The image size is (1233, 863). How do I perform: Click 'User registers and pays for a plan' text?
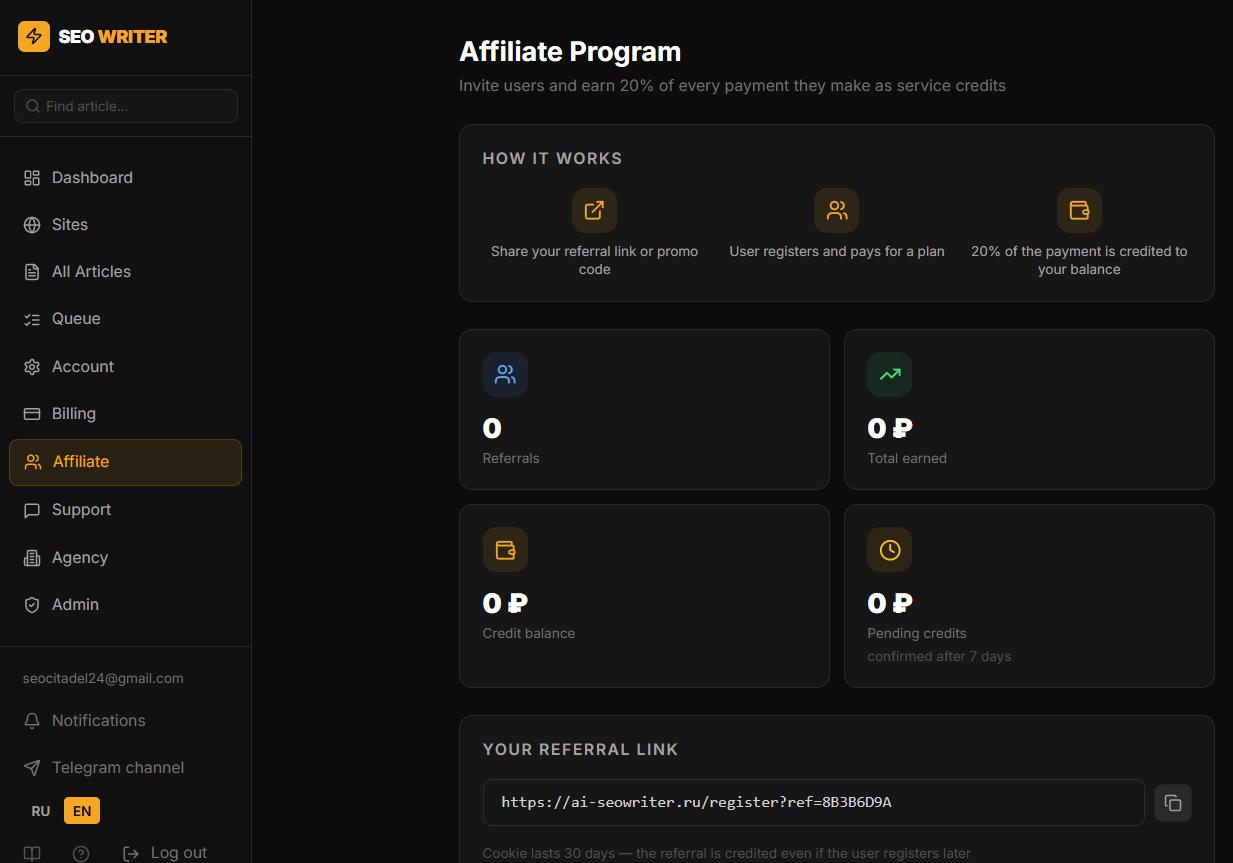pos(837,251)
